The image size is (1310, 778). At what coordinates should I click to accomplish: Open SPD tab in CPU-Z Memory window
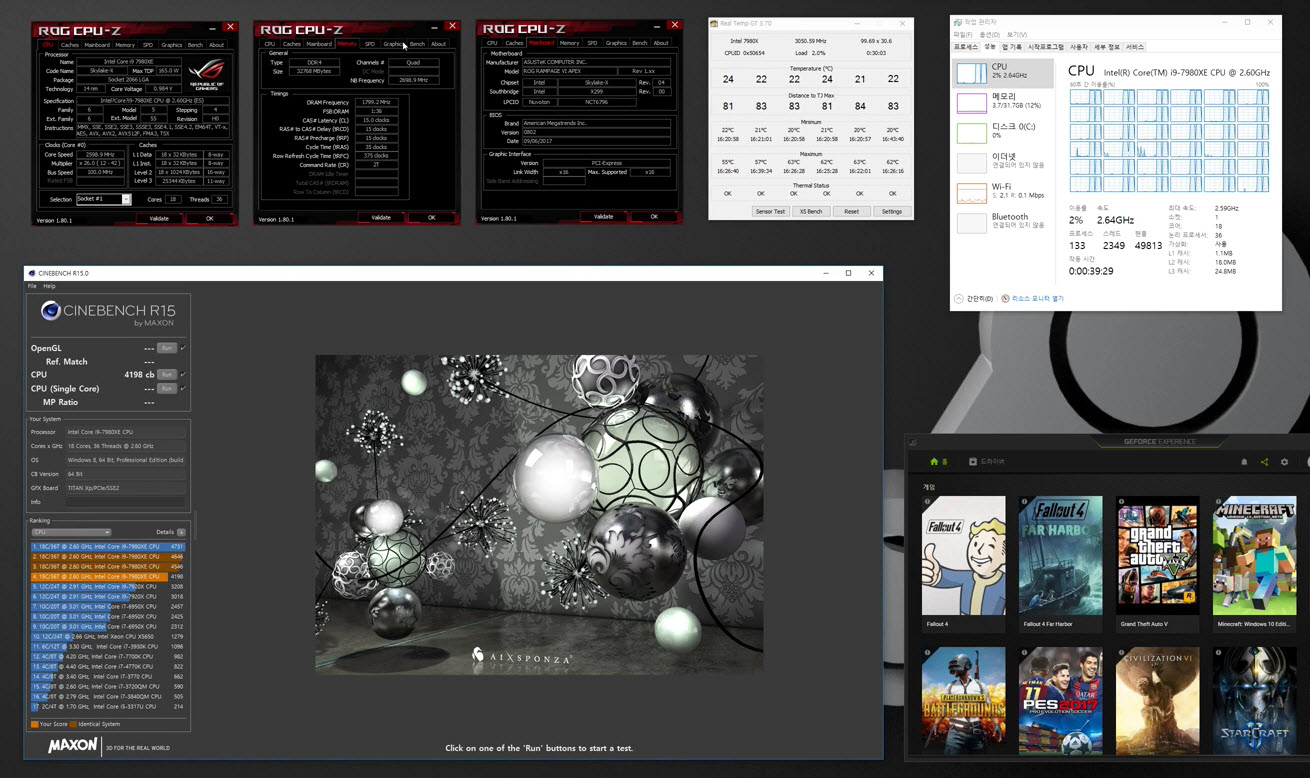coord(370,44)
